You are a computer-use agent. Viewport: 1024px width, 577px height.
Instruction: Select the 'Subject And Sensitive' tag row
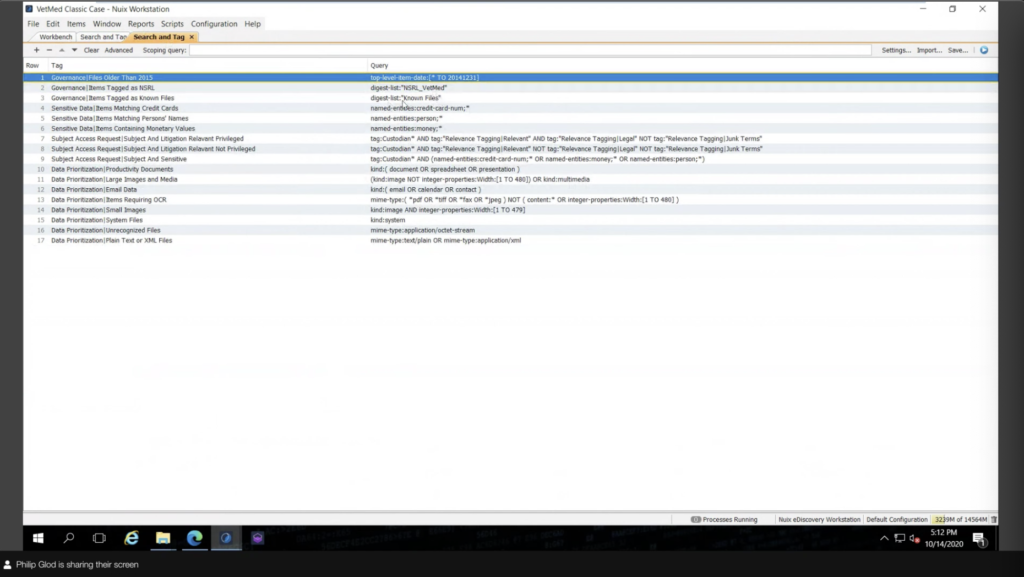[x=511, y=159]
